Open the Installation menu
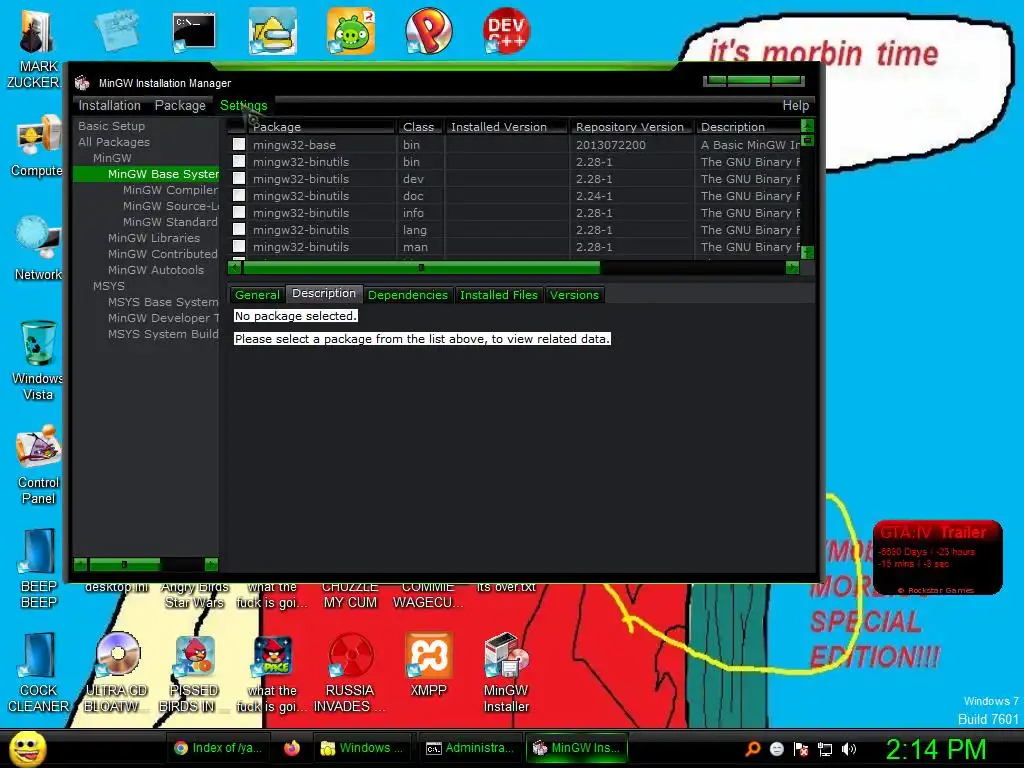 click(110, 105)
